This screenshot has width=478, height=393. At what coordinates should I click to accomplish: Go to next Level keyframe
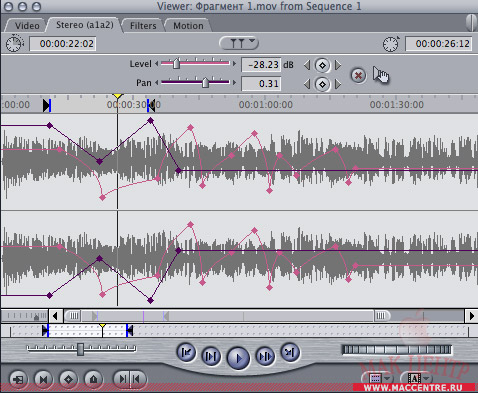pos(338,65)
